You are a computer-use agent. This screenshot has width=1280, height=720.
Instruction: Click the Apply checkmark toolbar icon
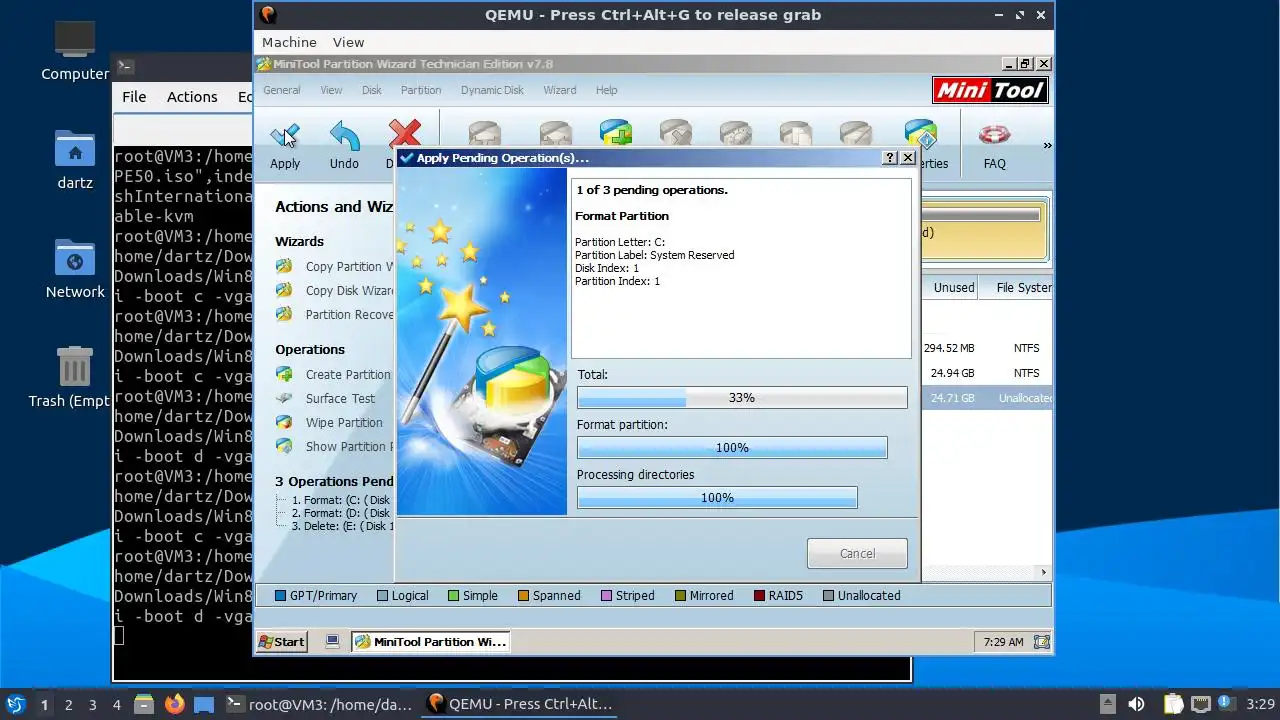(x=285, y=135)
